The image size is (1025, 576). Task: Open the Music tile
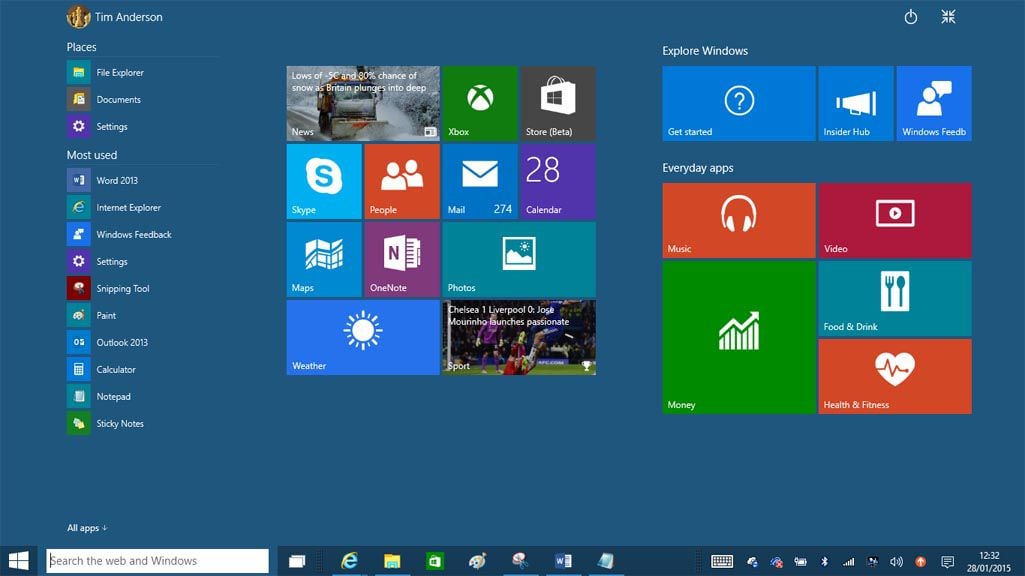[739, 220]
